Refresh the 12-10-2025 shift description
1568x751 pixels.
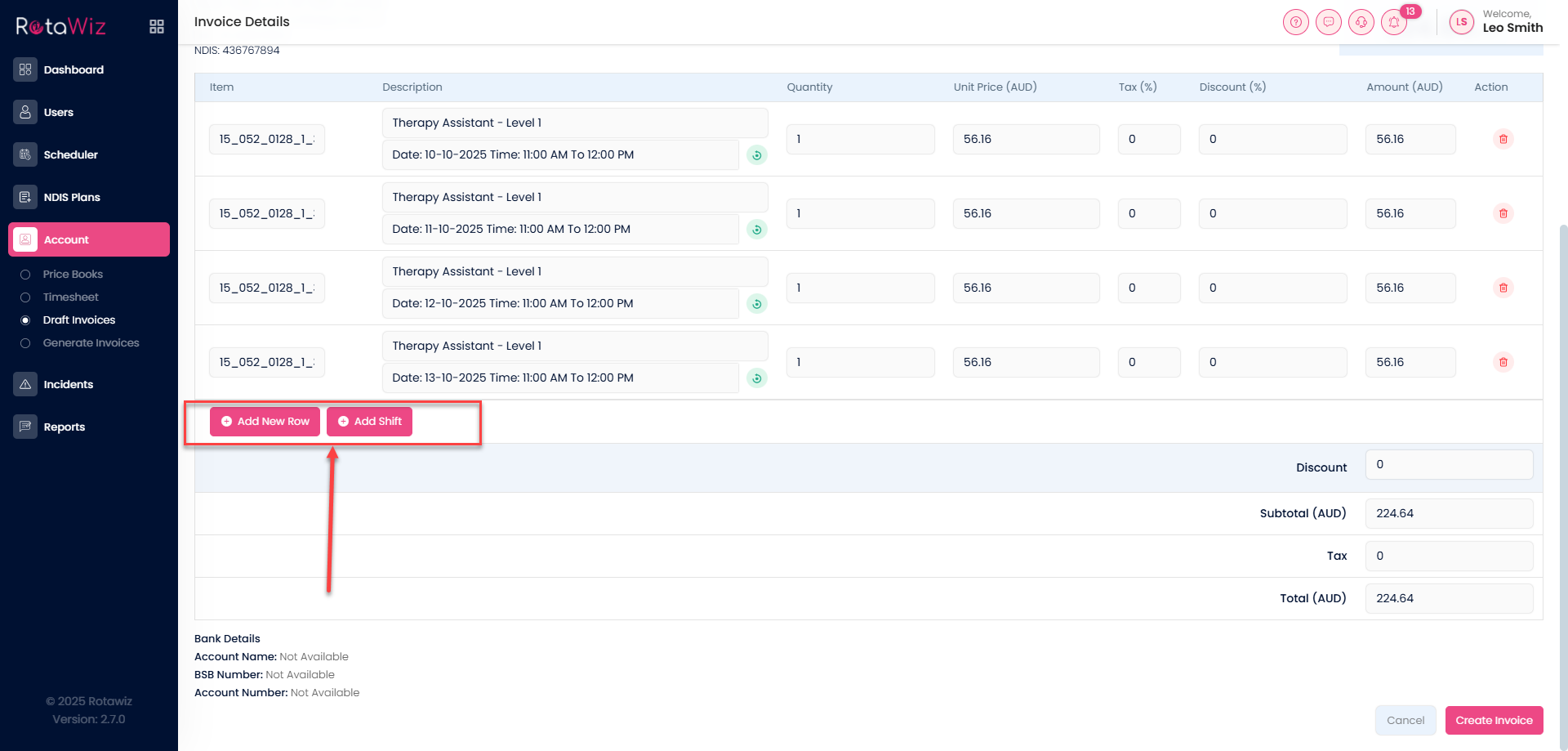[757, 304]
